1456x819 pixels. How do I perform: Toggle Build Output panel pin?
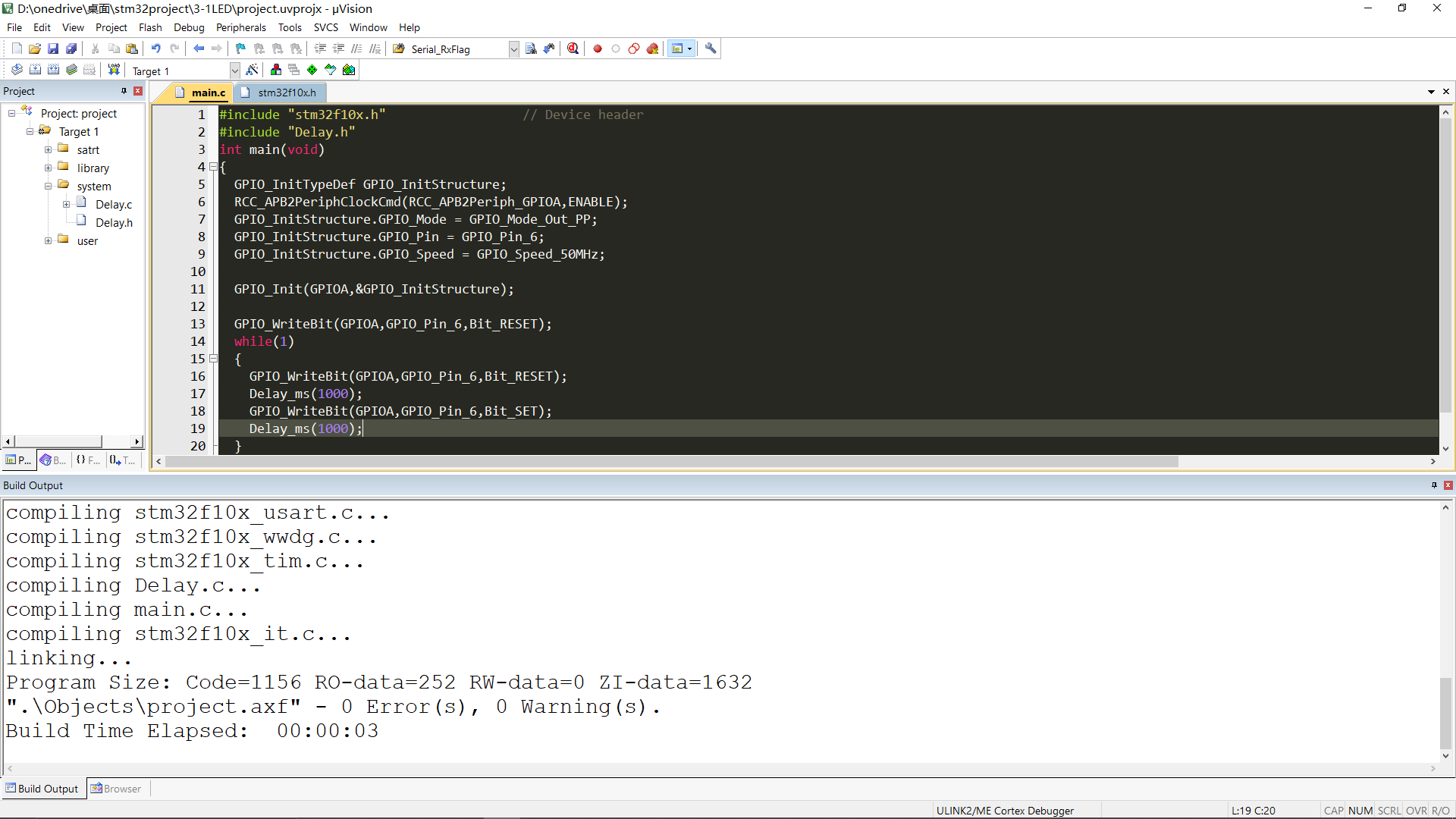click(x=1434, y=485)
